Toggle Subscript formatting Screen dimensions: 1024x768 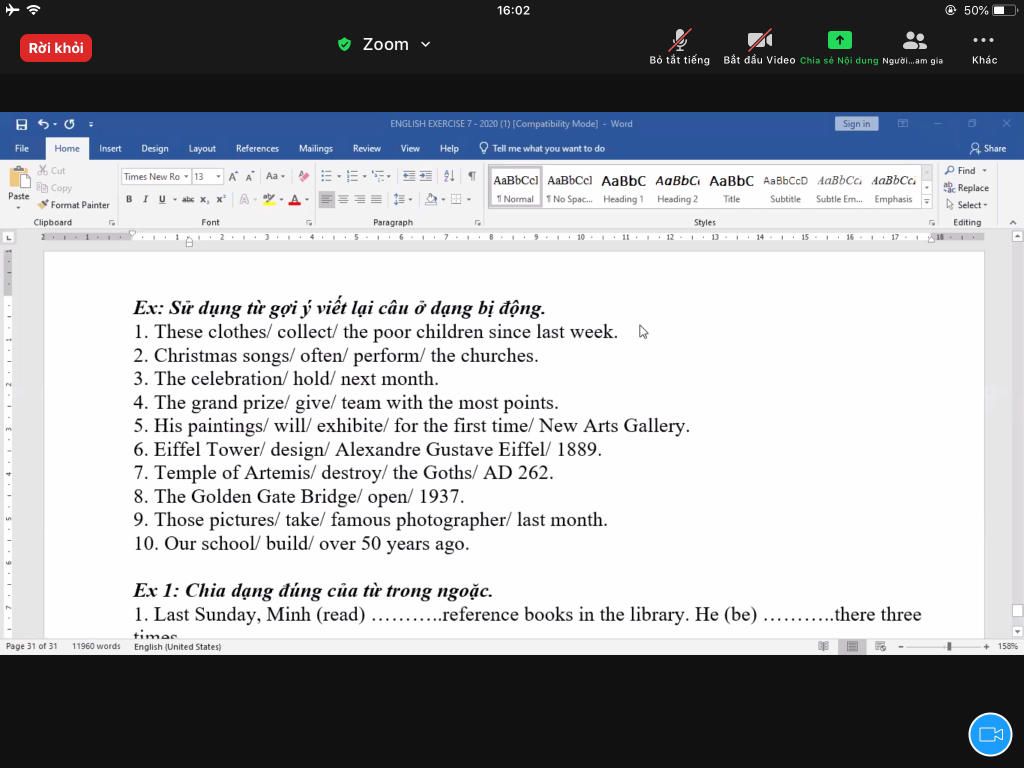tap(204, 199)
